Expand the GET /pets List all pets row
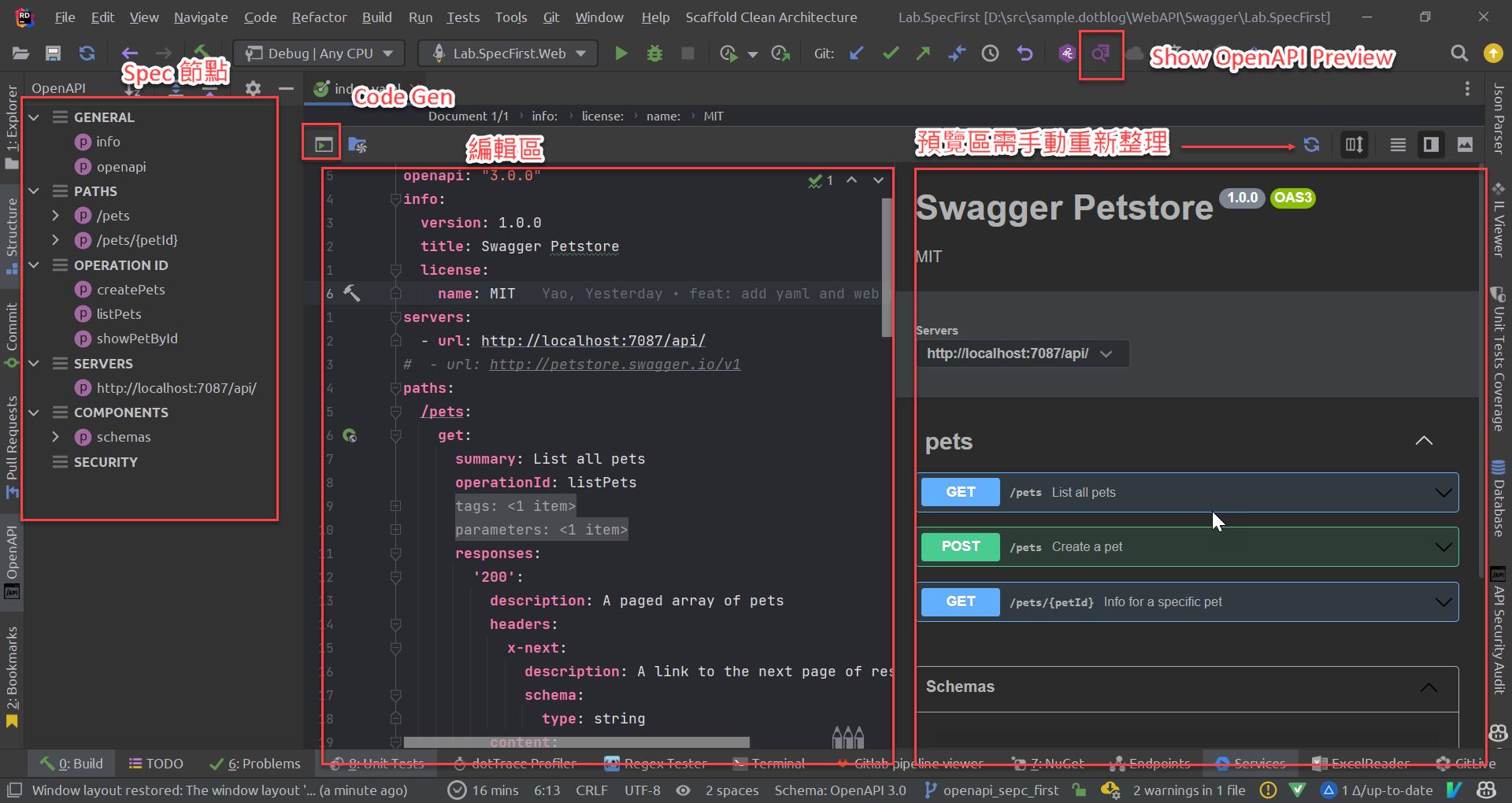 pyautogui.click(x=1442, y=492)
